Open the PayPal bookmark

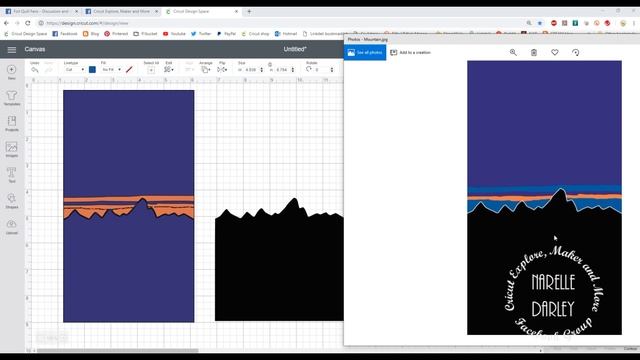point(226,34)
